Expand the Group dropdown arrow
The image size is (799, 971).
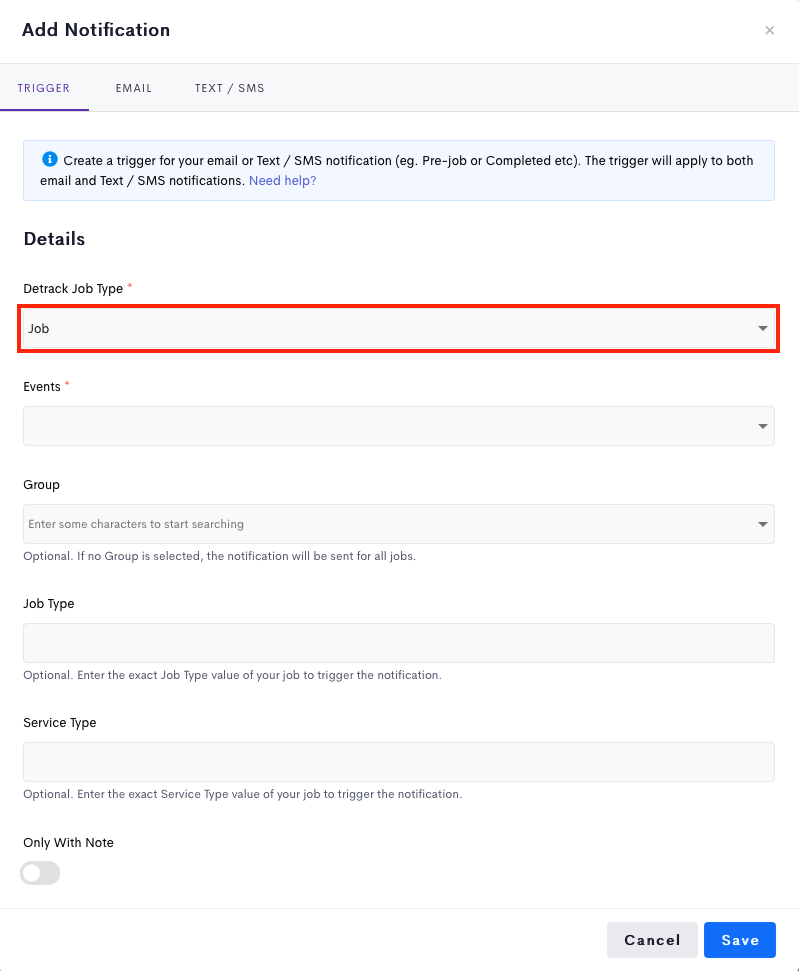[x=762, y=524]
